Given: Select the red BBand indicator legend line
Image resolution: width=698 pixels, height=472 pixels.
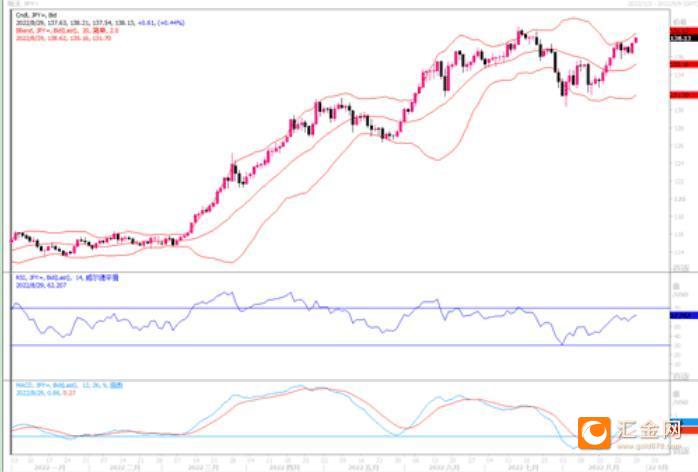Looking at the screenshot, I should pos(67,30).
